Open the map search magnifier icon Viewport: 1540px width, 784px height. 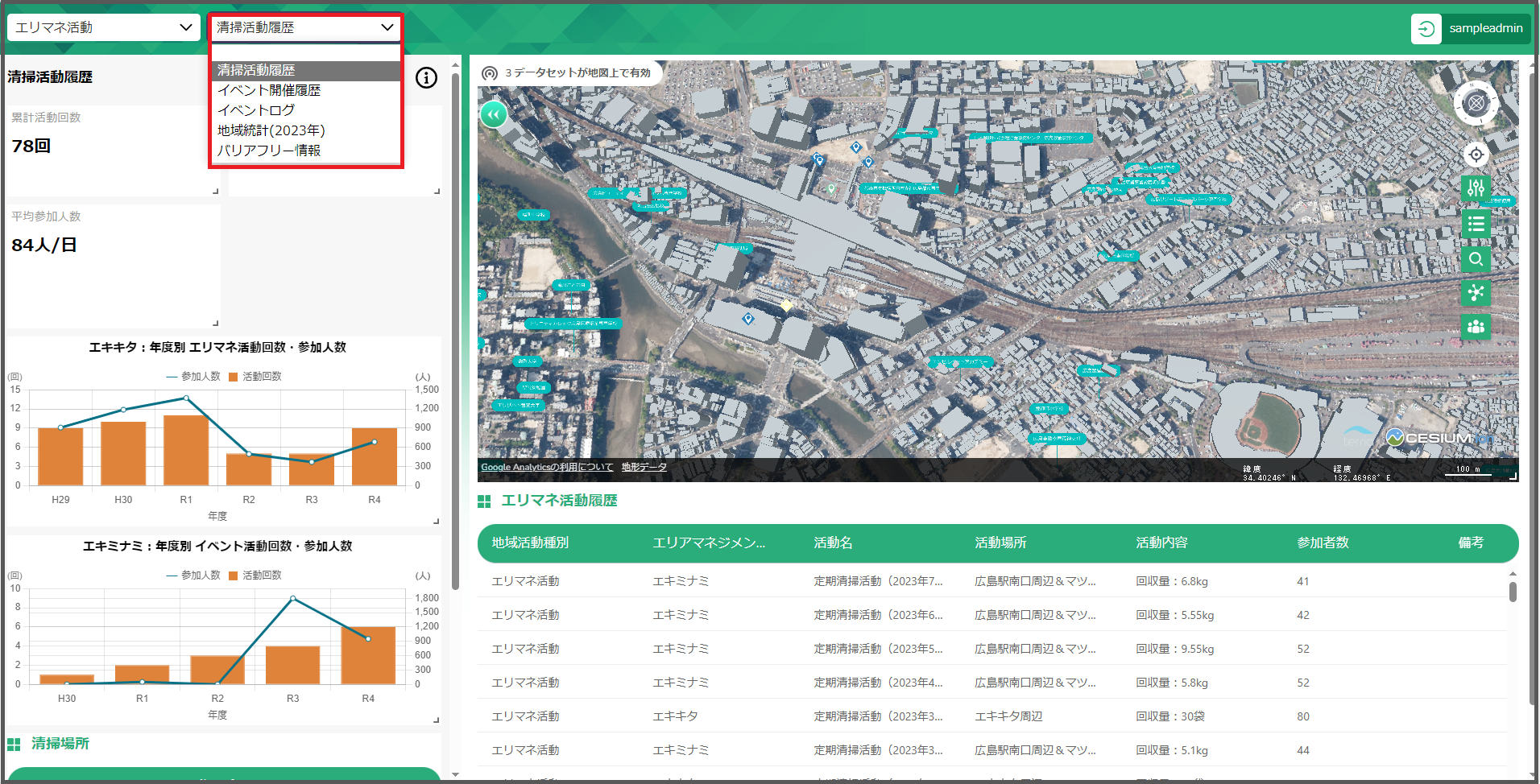tap(1476, 258)
